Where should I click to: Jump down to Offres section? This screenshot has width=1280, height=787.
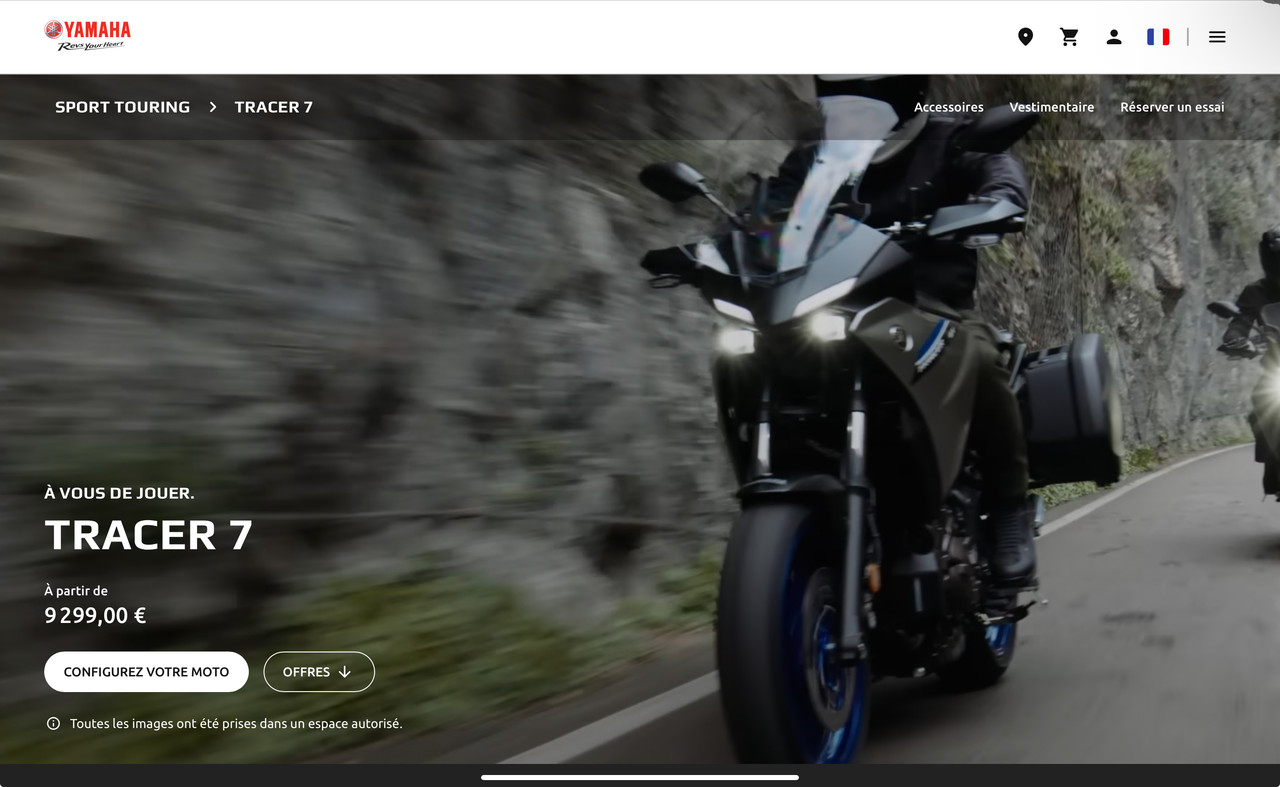tap(319, 672)
